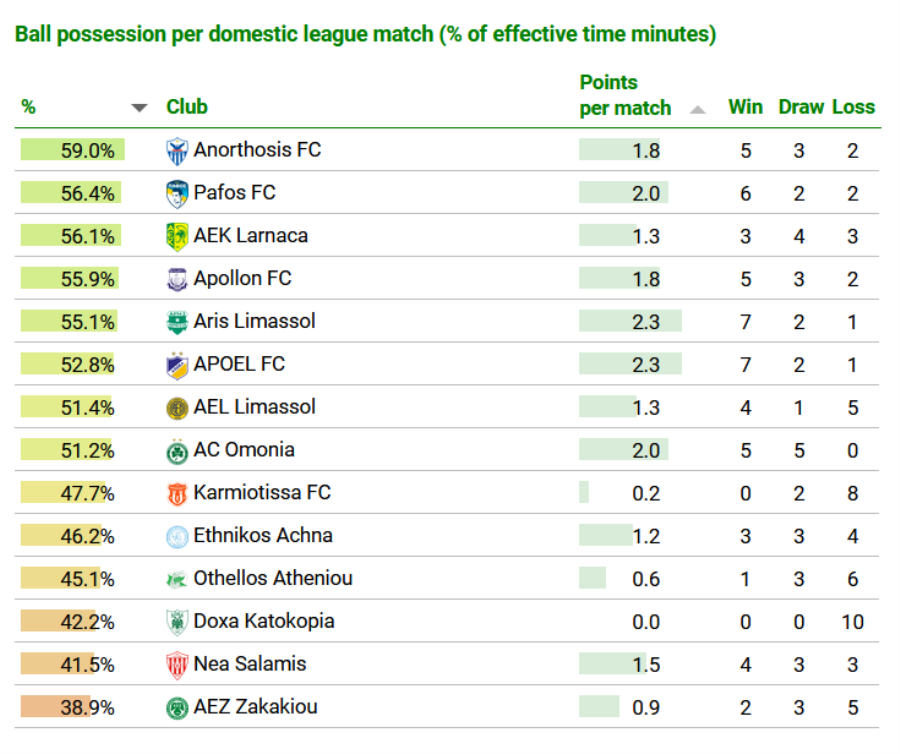Click the Othellos Atheniou points bar
Viewport: 900px width, 754px height.
point(593,579)
